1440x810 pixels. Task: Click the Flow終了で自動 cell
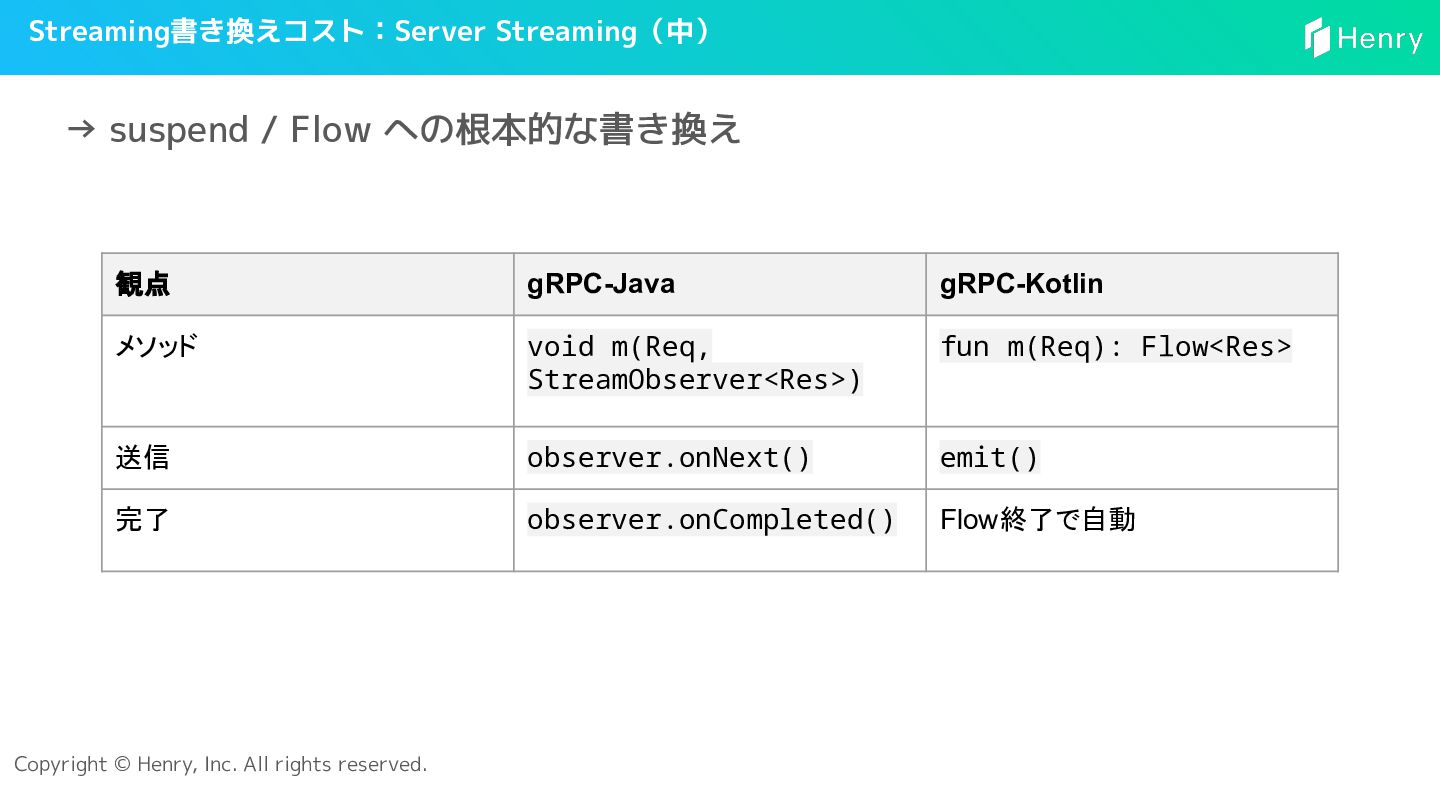point(1037,520)
